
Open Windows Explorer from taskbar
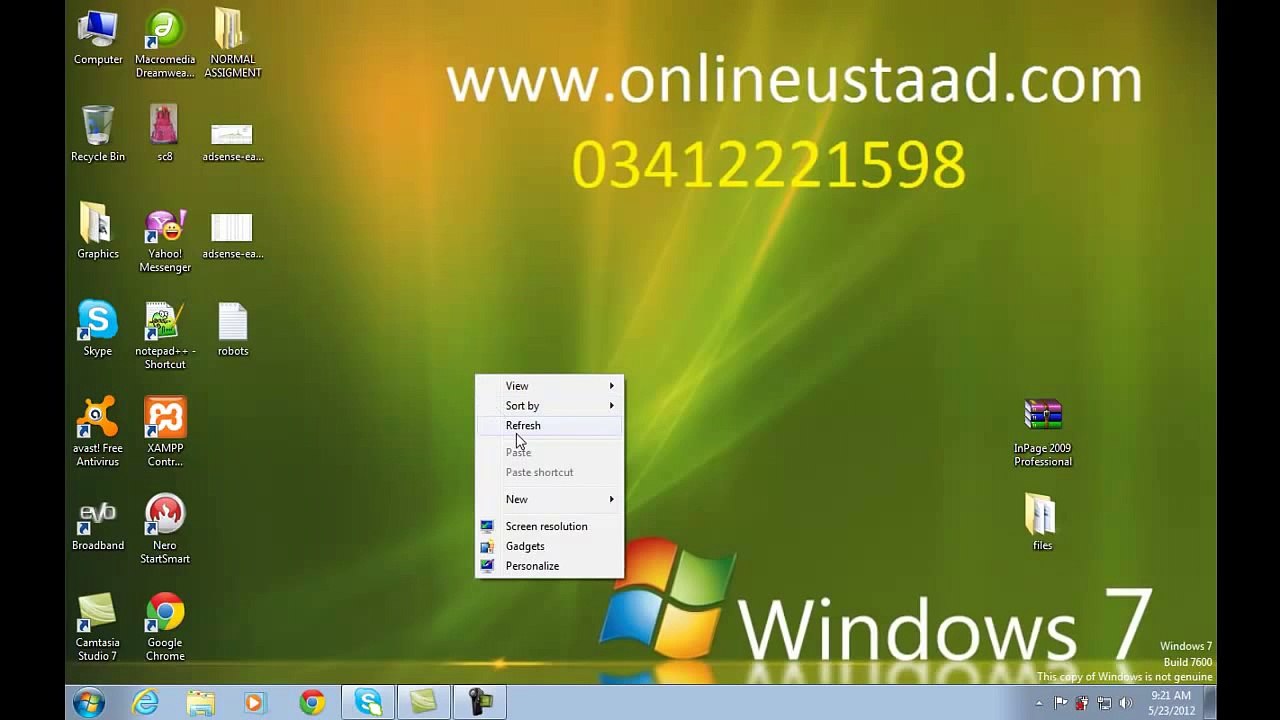click(x=201, y=703)
